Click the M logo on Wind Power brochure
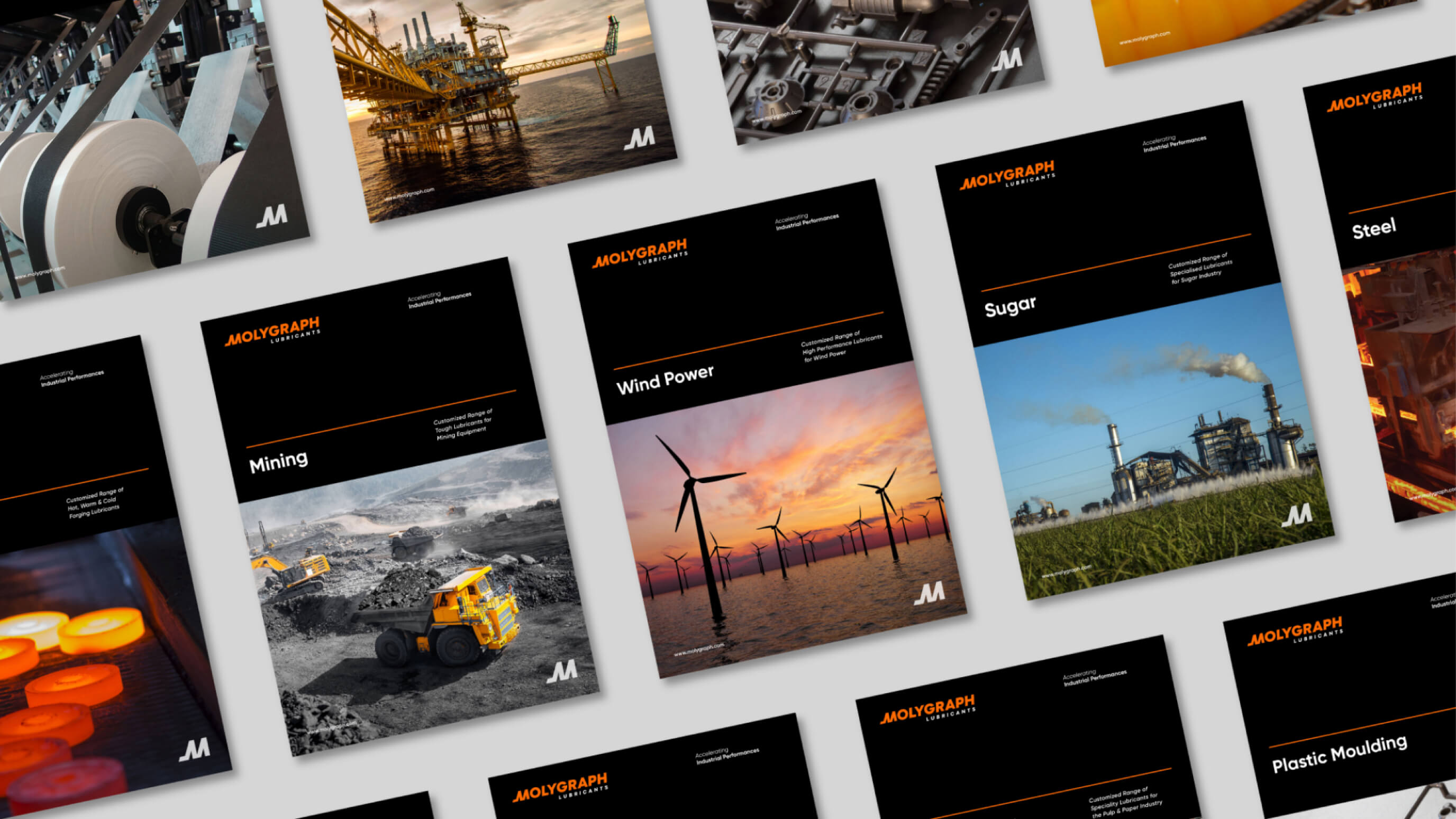Screen dimensions: 1456x819 (x=930, y=594)
